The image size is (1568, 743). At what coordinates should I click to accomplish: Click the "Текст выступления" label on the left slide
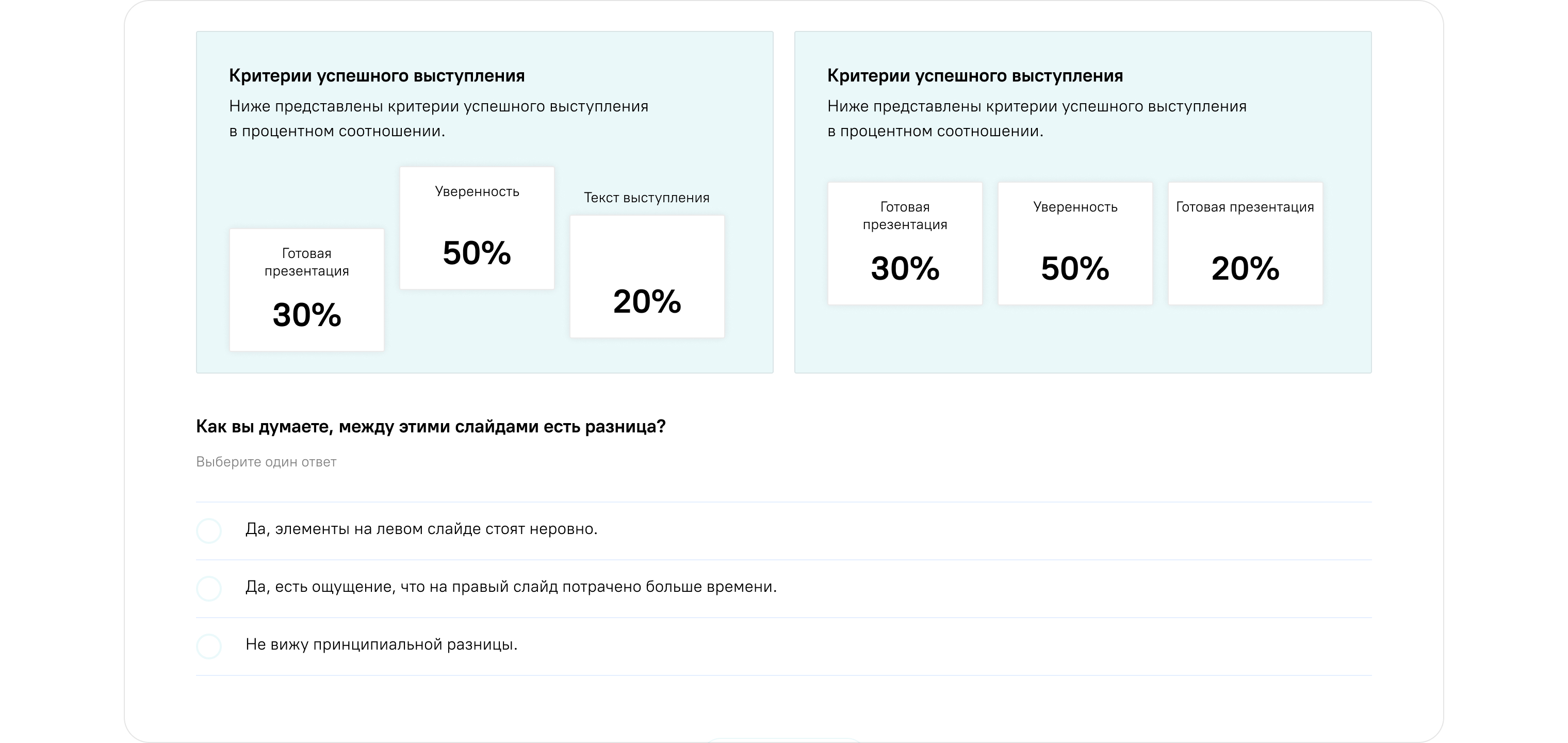646,198
